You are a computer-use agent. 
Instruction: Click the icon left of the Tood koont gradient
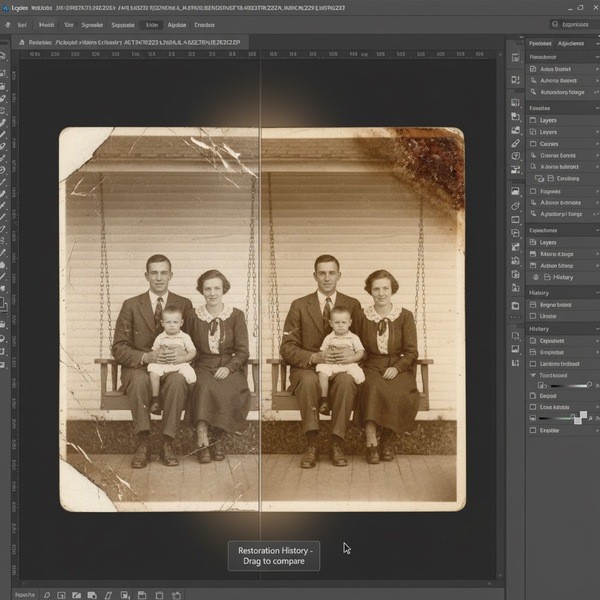541,385
